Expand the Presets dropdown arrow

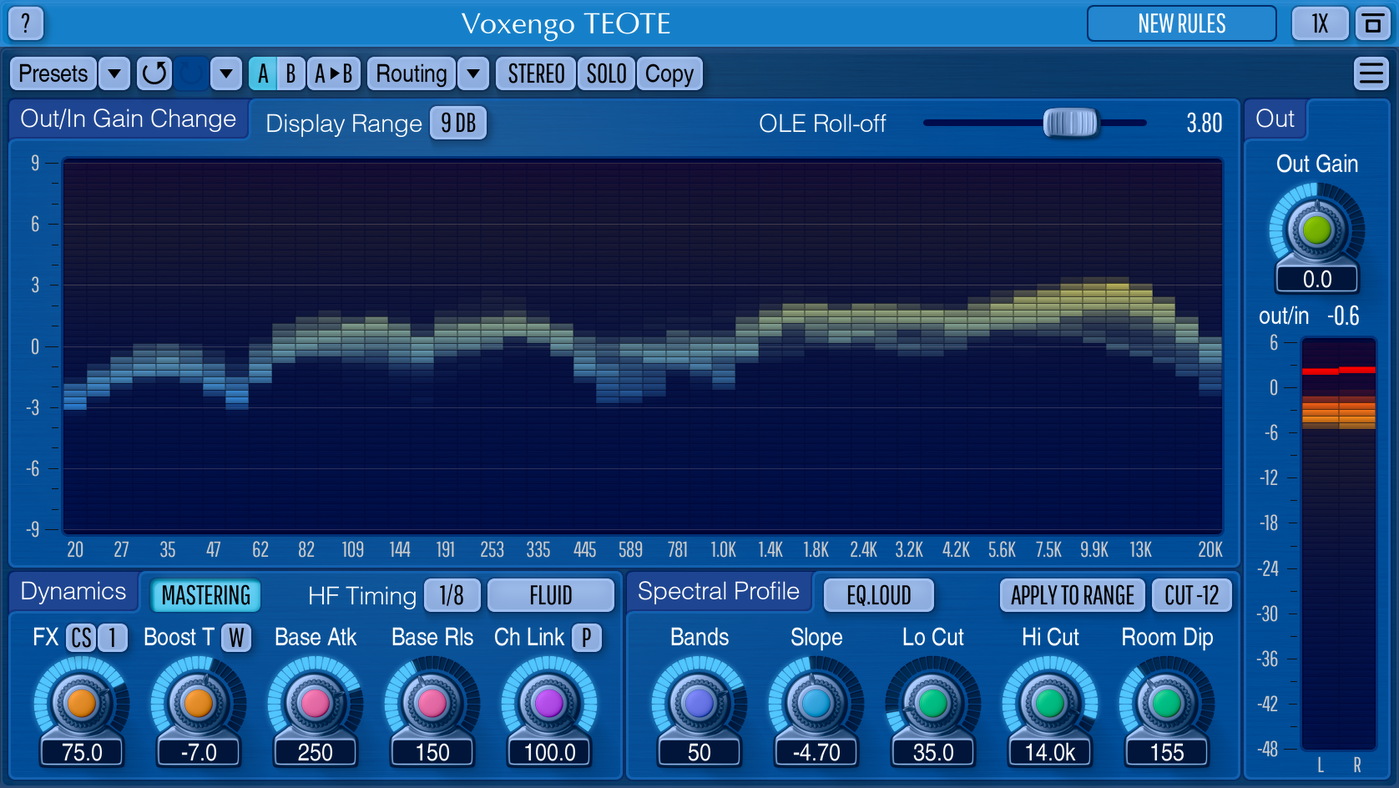click(x=114, y=74)
